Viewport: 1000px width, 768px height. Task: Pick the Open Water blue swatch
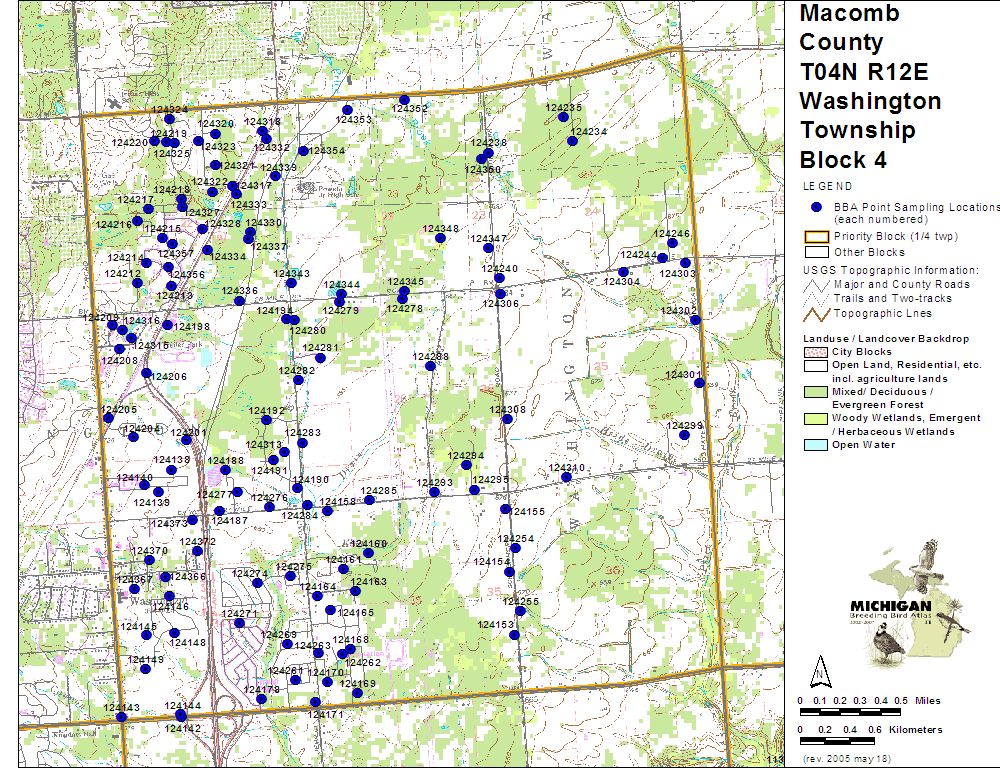pyautogui.click(x=817, y=445)
